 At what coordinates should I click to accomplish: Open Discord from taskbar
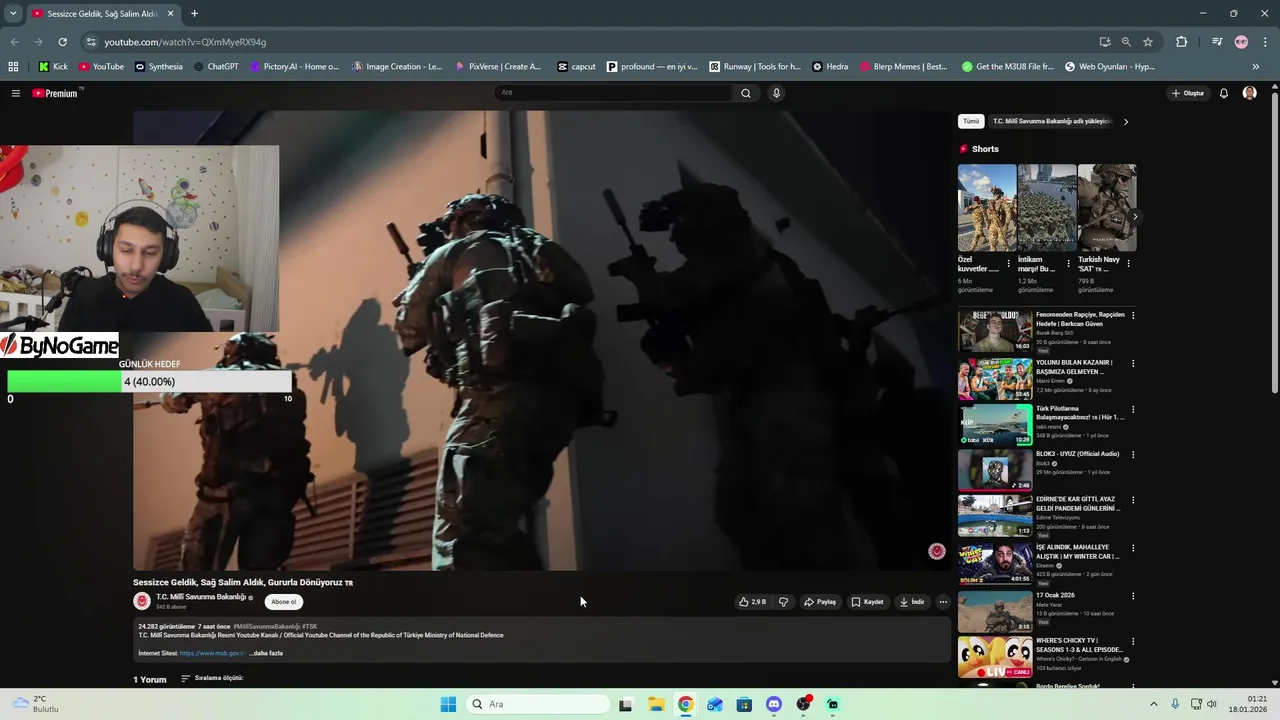(x=773, y=704)
